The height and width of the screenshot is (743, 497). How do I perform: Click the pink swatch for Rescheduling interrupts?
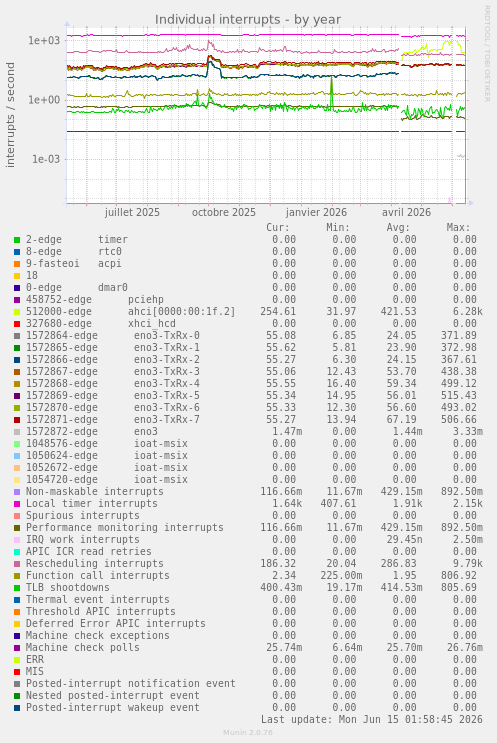click(x=17, y=564)
